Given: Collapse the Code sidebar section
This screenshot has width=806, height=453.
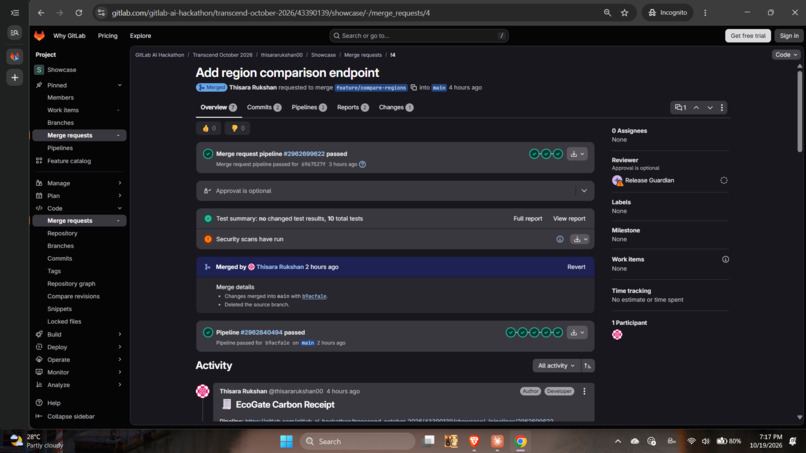Looking at the screenshot, I should click(x=120, y=208).
